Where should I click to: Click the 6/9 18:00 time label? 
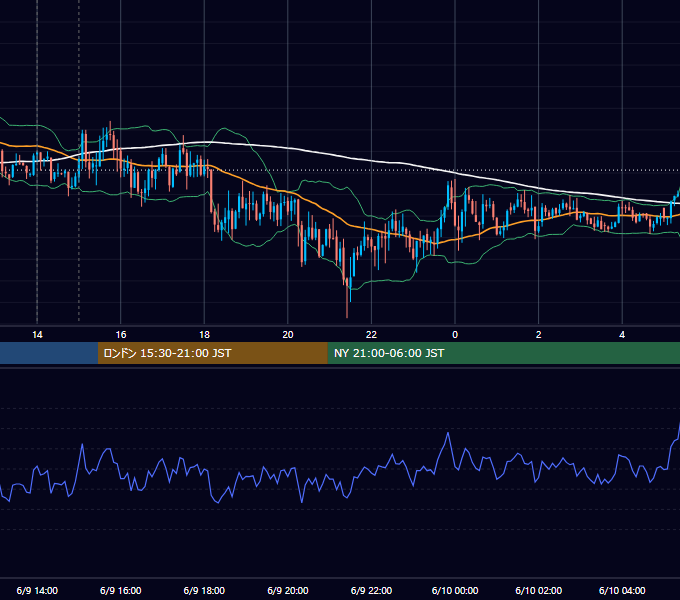pyautogui.click(x=204, y=590)
